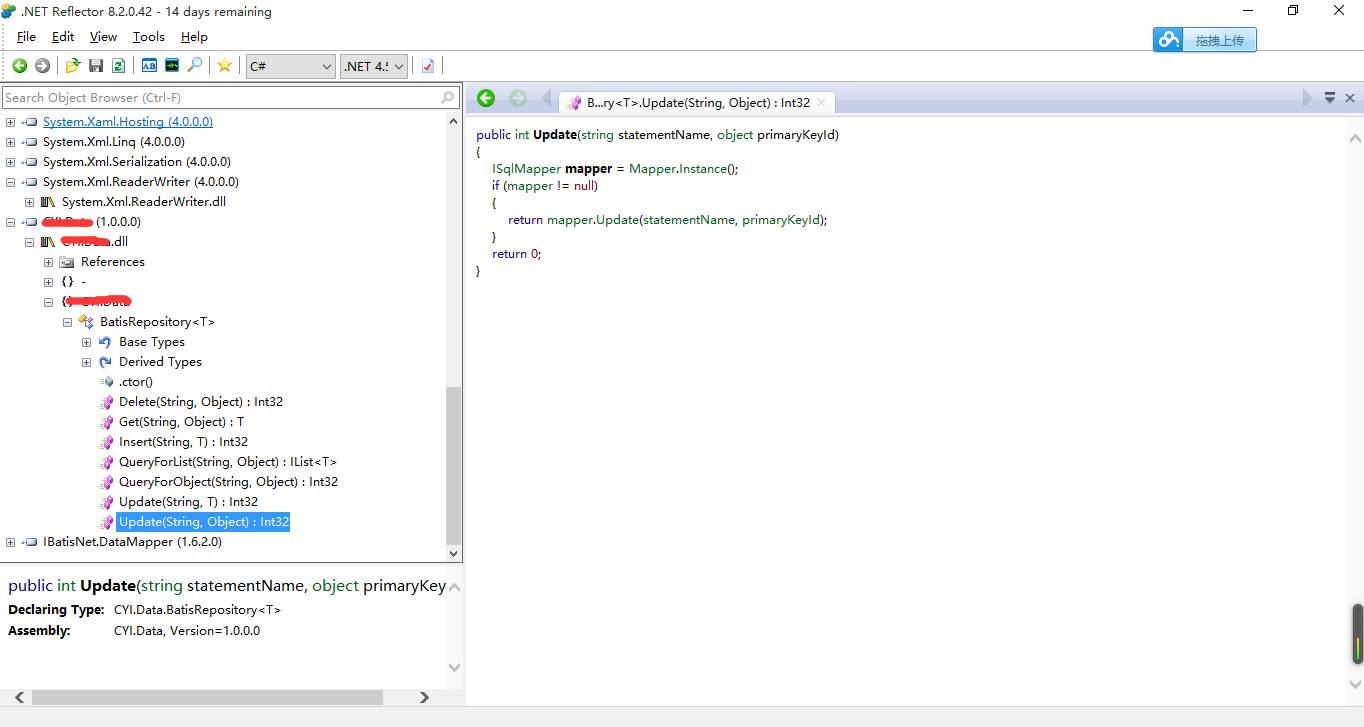Click the object browser vertical scrollbar thumb

point(454,464)
